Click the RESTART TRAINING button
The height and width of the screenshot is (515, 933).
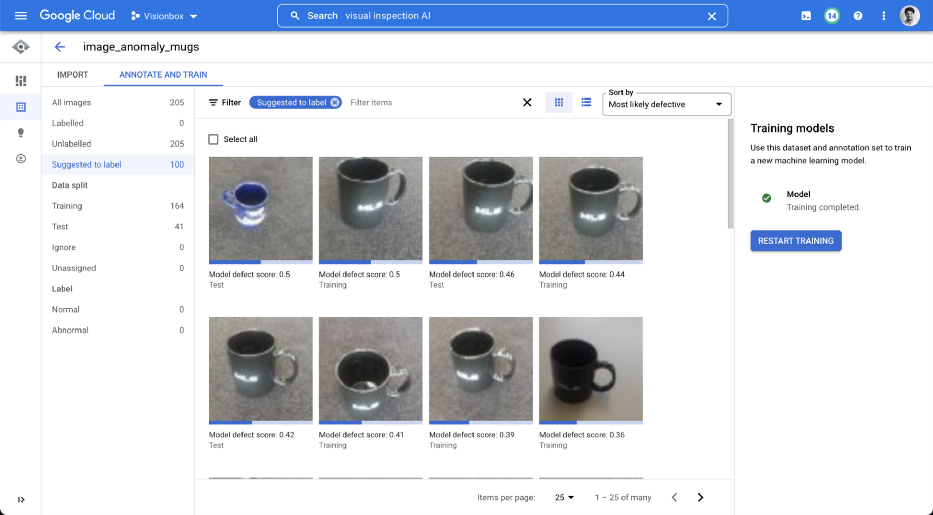click(x=796, y=241)
